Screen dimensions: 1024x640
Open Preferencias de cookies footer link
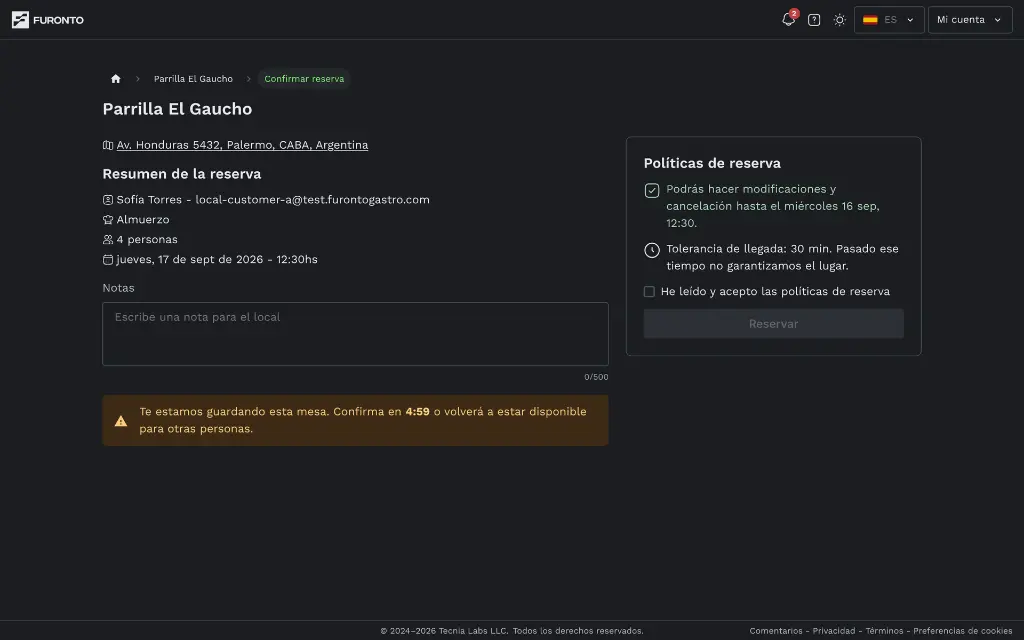click(x=963, y=631)
